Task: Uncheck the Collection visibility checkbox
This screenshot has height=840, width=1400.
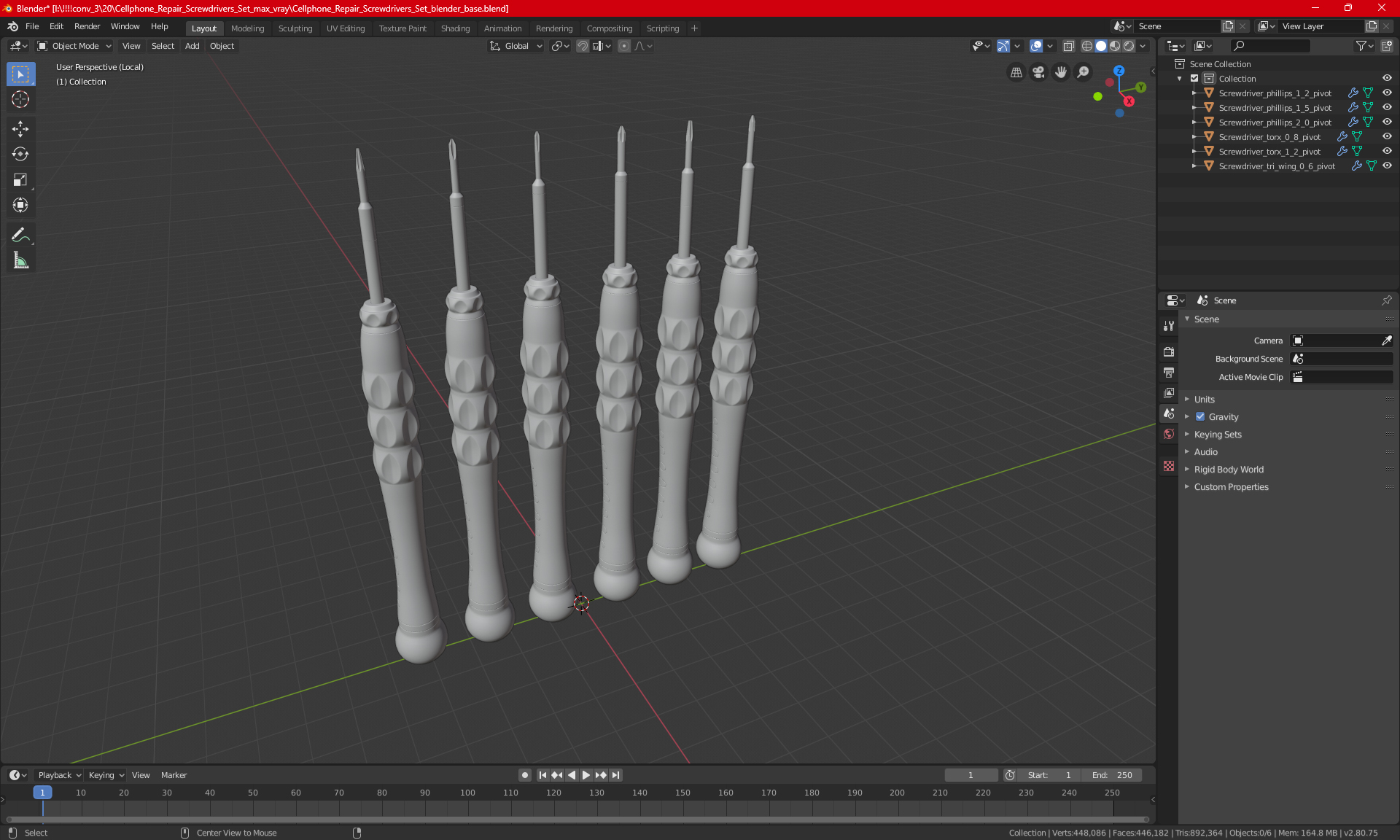Action: (1194, 79)
